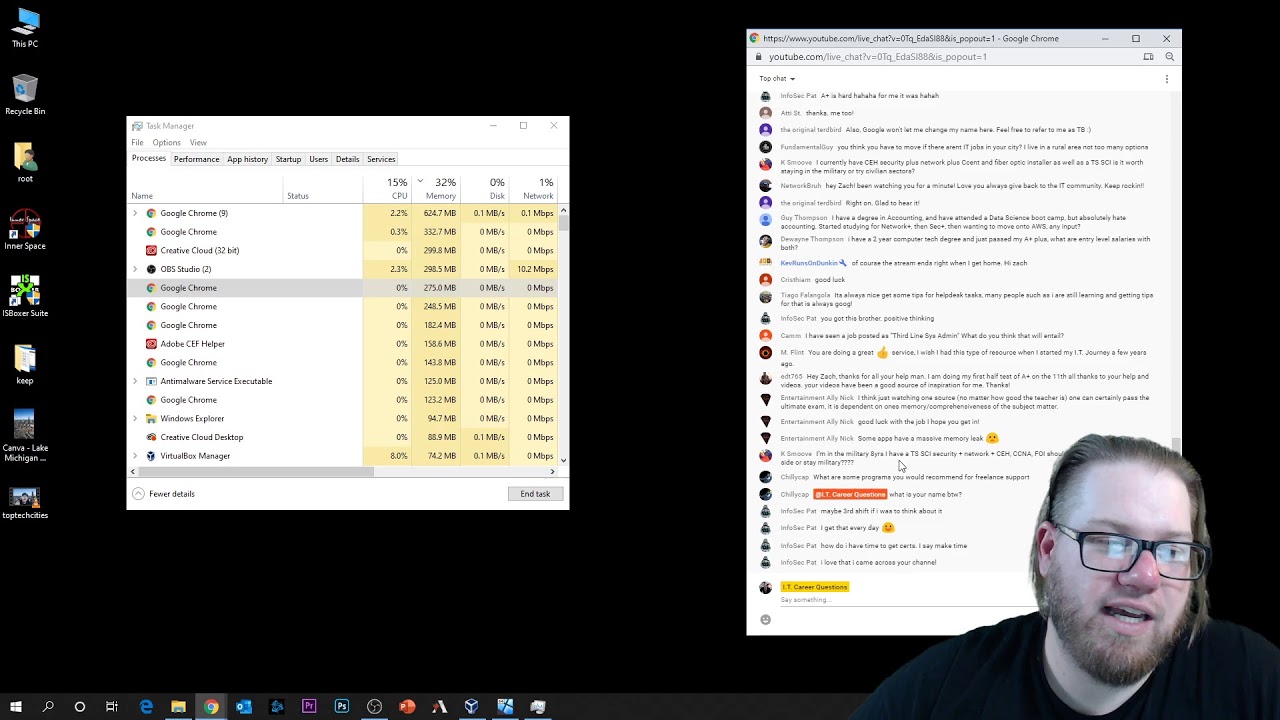Open emoji picker in chat window
The height and width of the screenshot is (720, 1280).
pyautogui.click(x=766, y=620)
